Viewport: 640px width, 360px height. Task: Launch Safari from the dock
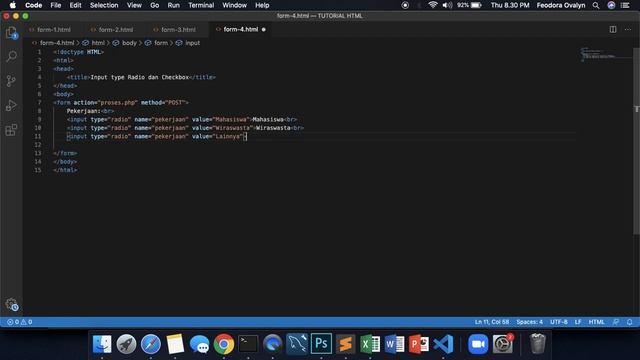[x=151, y=344]
